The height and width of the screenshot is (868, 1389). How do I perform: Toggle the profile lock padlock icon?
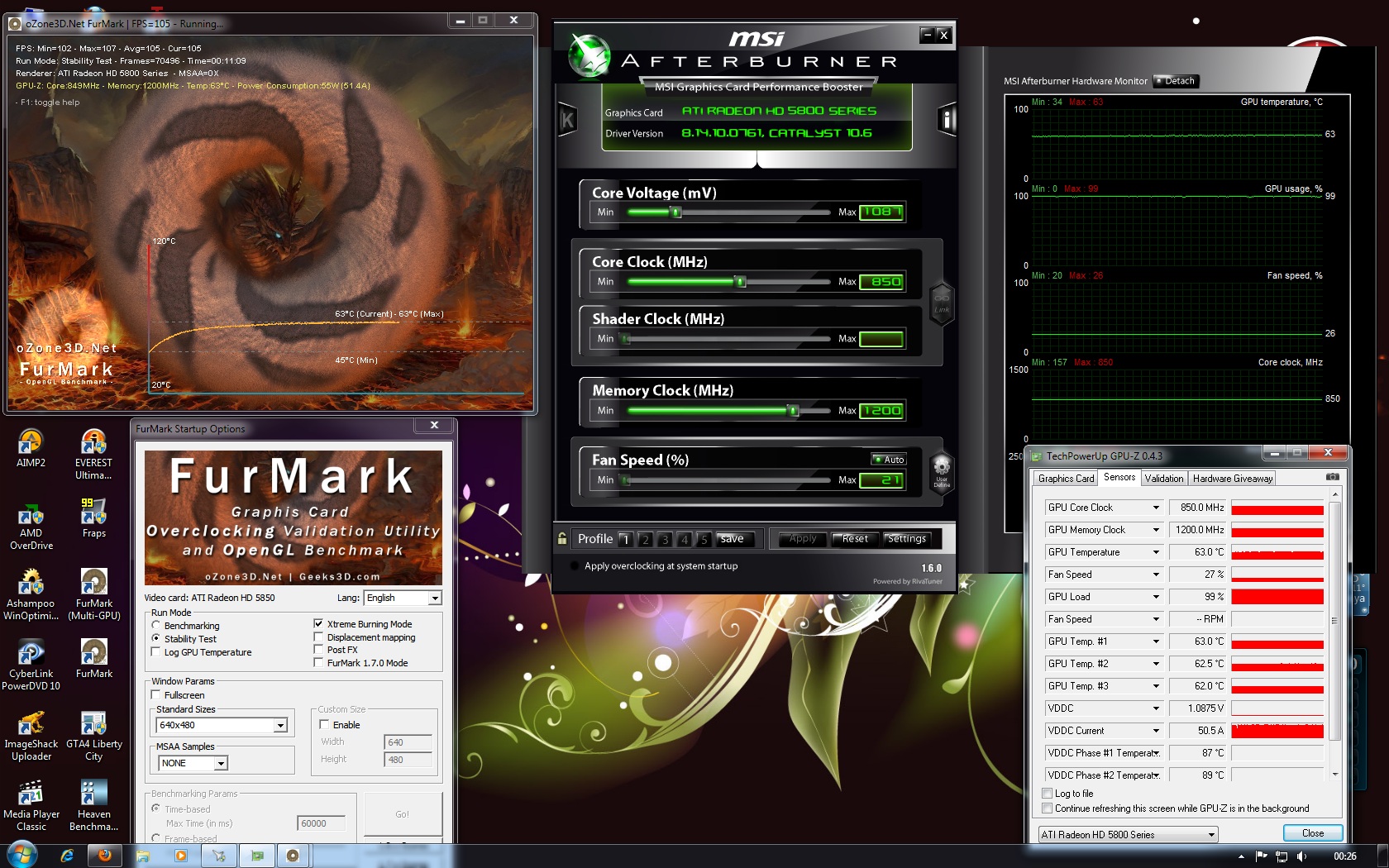pos(562,539)
